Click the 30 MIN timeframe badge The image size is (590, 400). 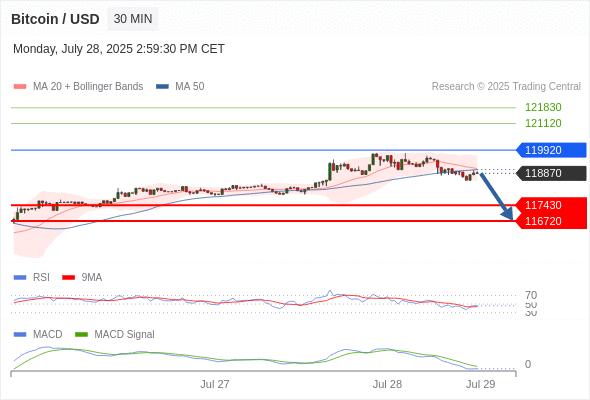click(x=133, y=19)
